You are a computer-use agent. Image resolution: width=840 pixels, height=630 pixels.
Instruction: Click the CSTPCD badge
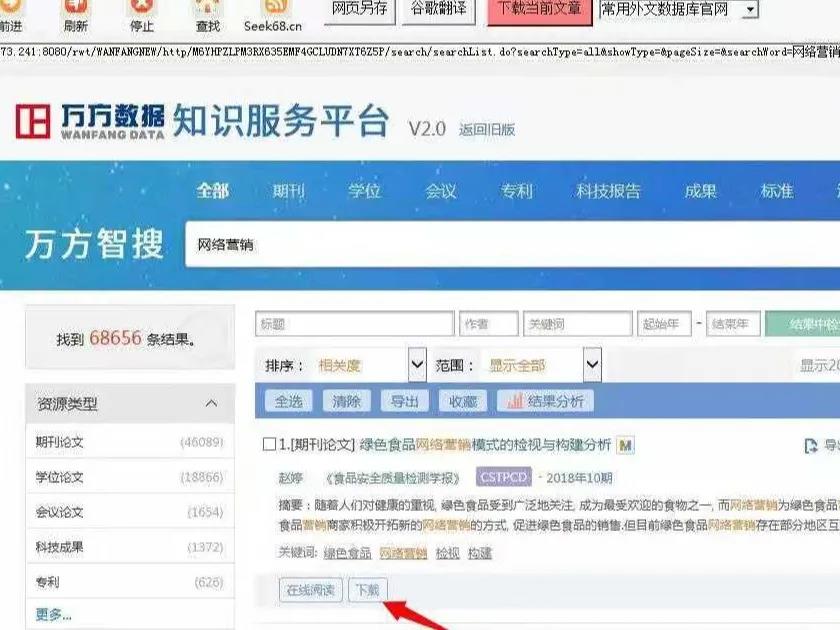504,477
